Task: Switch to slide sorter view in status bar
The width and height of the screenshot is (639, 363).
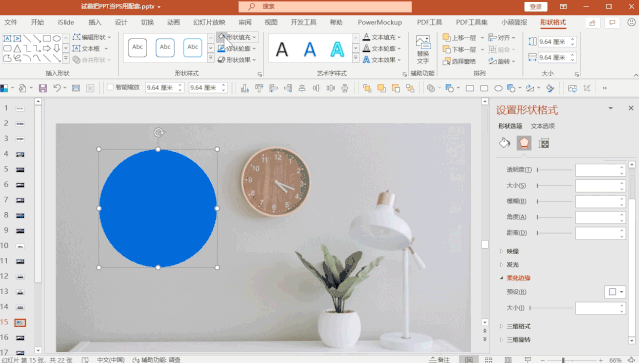Action: (x=488, y=360)
